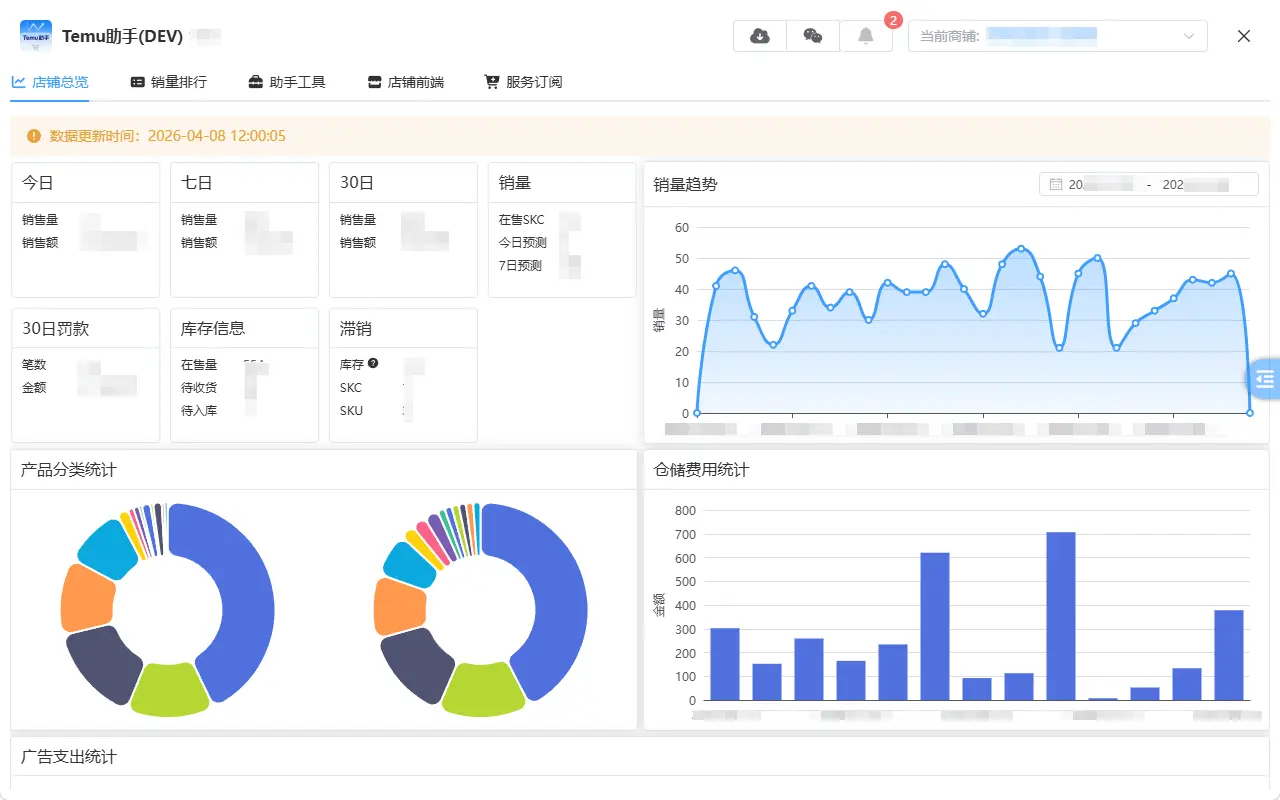
Task: Click the 店铺总览 tab
Action: click(50, 82)
